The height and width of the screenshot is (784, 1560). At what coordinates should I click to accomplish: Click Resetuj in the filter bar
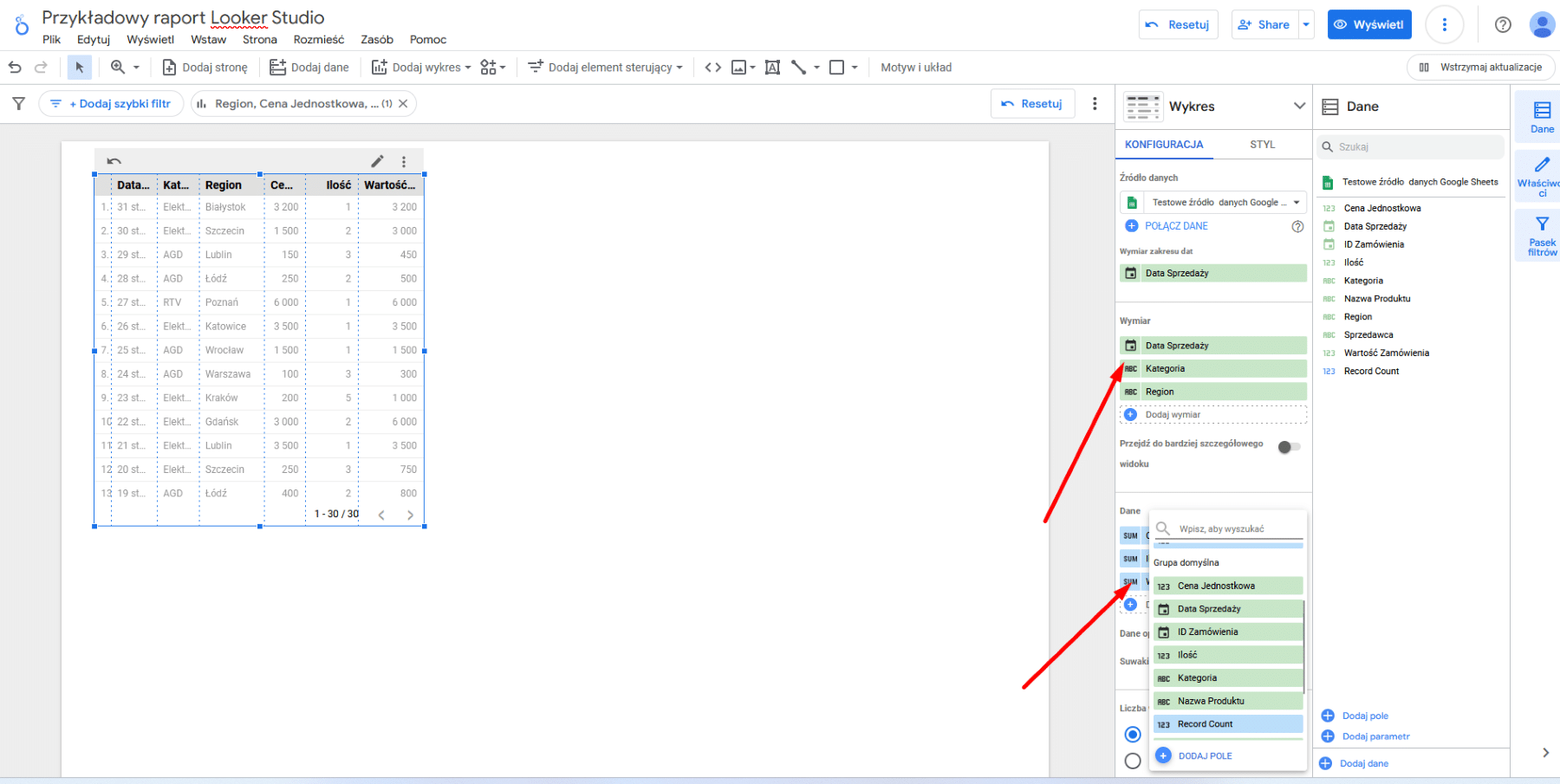coord(1032,103)
